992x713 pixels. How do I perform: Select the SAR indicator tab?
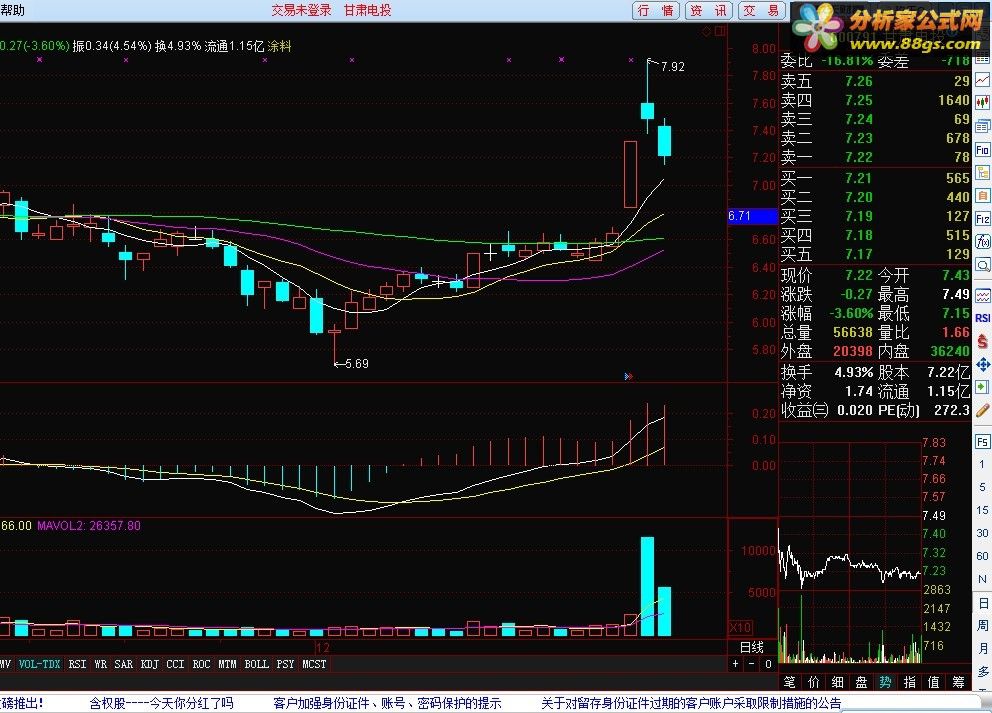click(x=124, y=664)
